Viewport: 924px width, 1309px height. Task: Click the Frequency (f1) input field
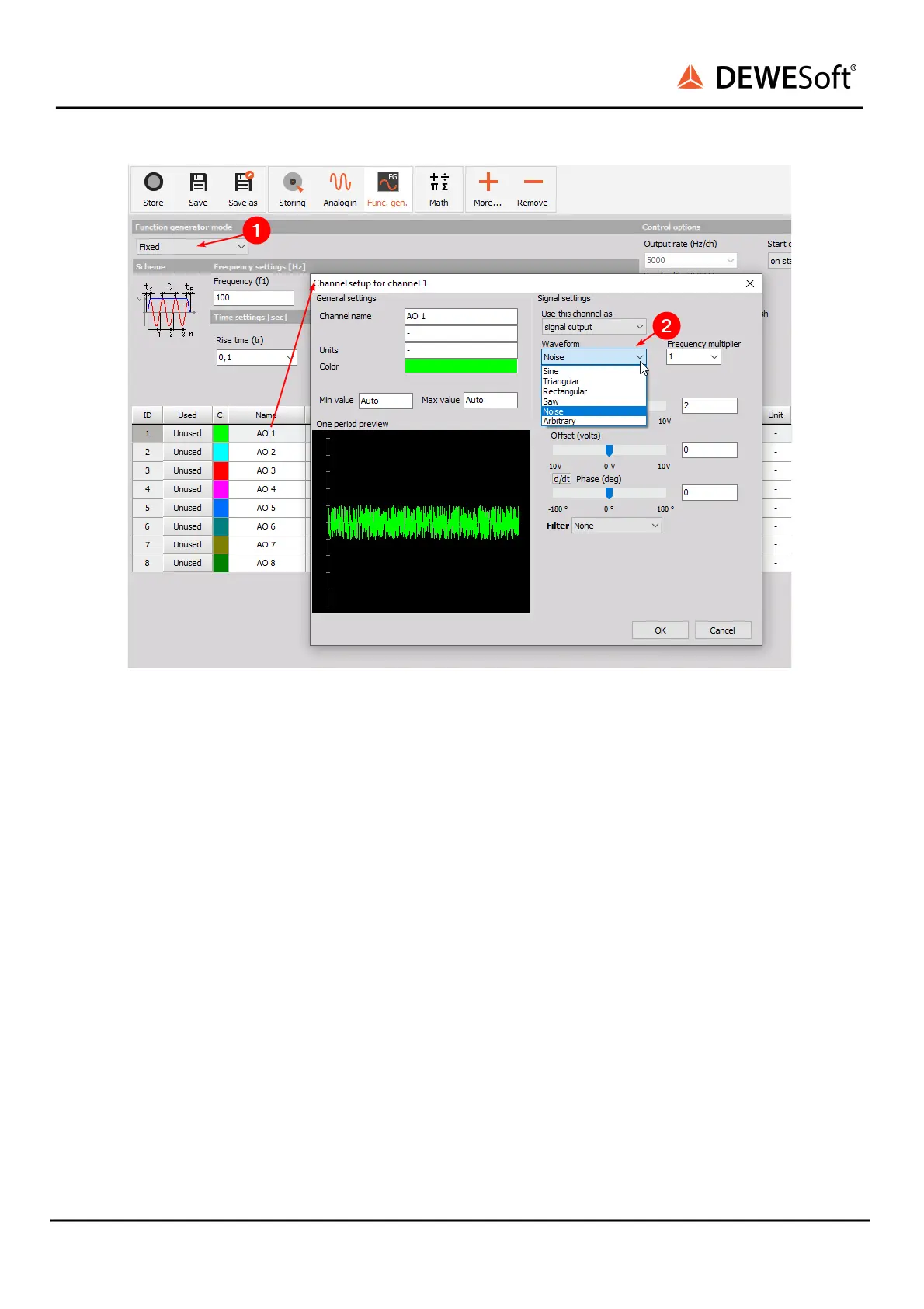[x=254, y=297]
